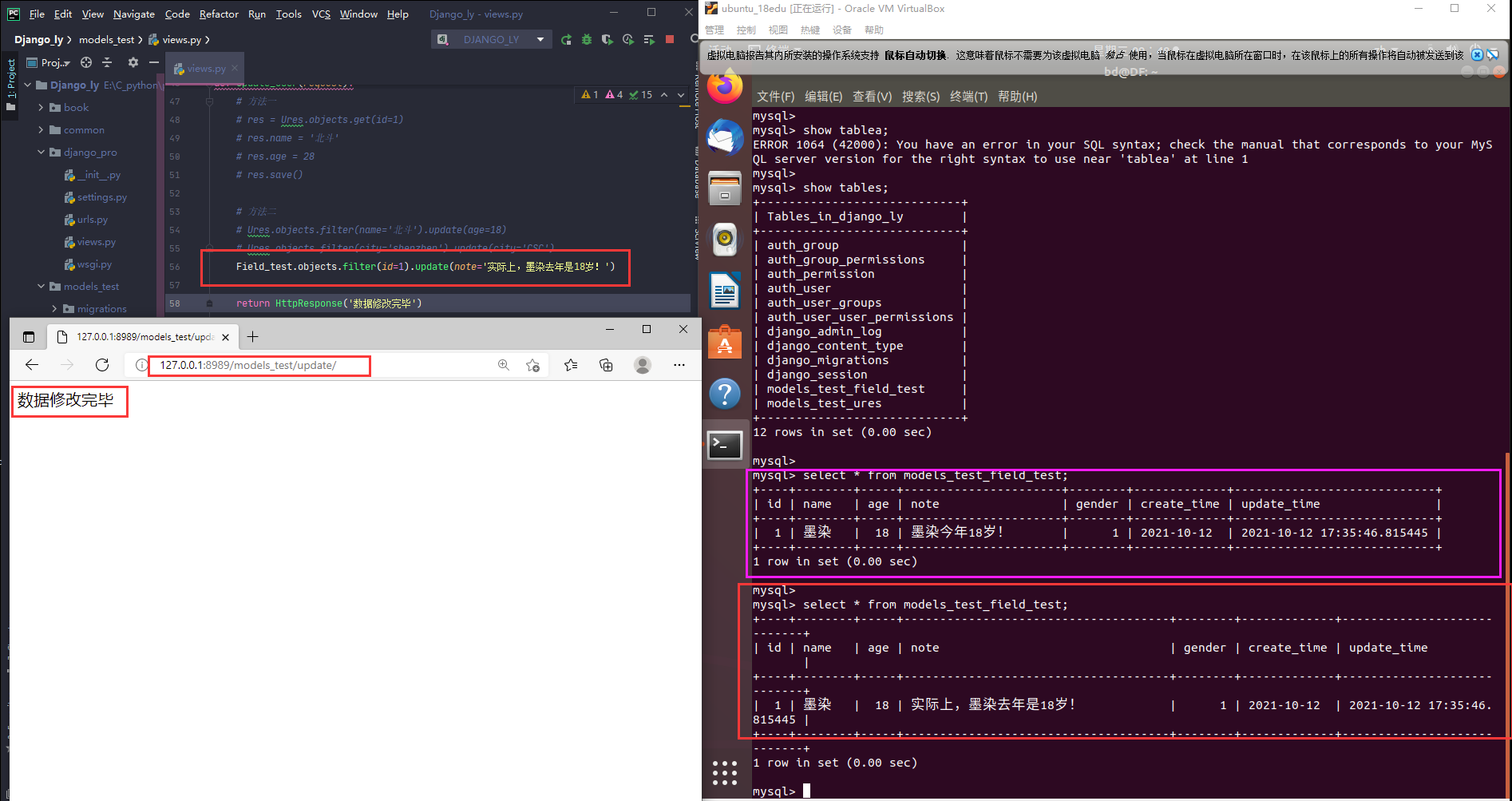Viewport: 1512px width, 801px height.
Task: Rerun the DJANGO_LY configuration in PyCharm
Action: pyautogui.click(x=566, y=39)
